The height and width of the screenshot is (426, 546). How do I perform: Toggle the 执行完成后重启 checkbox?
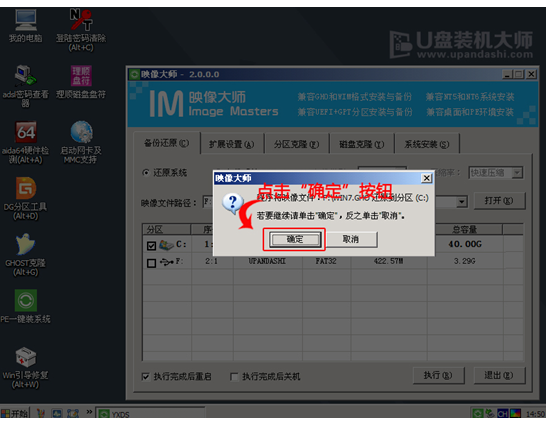pos(146,377)
